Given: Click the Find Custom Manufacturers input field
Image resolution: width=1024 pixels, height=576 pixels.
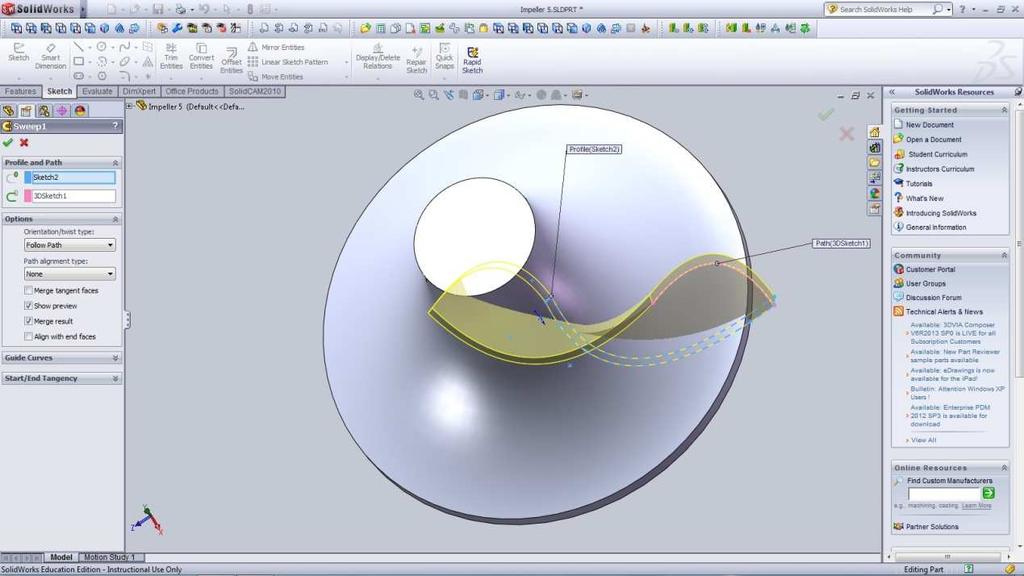Looking at the screenshot, I should [x=944, y=493].
